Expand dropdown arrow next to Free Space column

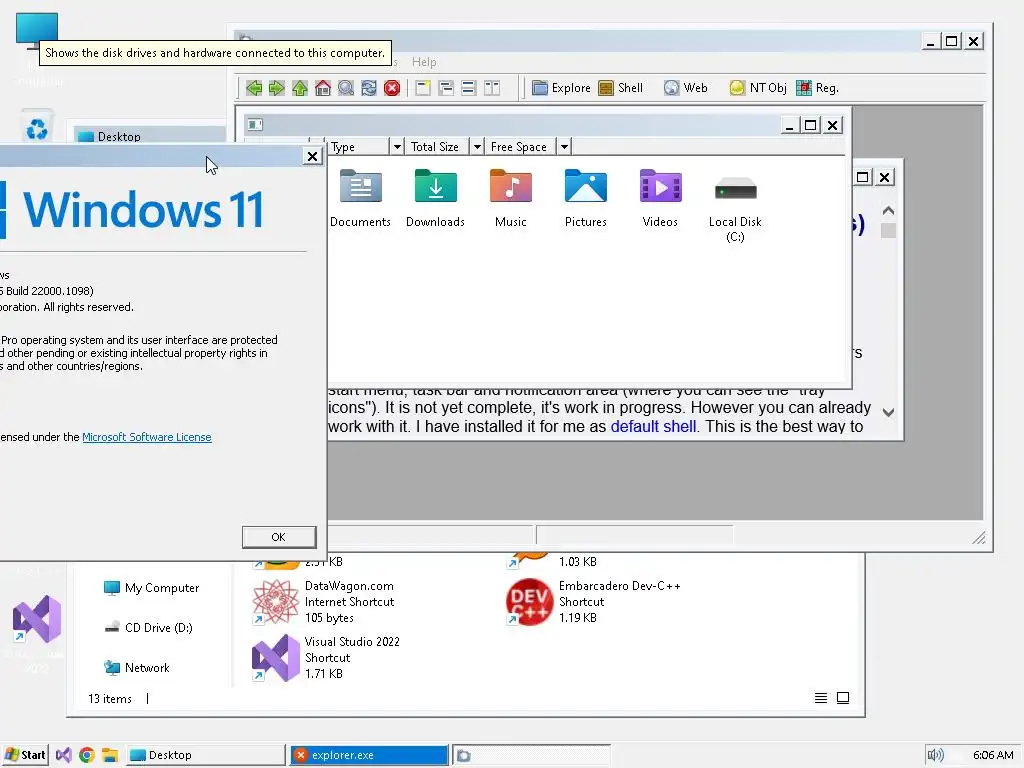[x=564, y=146]
